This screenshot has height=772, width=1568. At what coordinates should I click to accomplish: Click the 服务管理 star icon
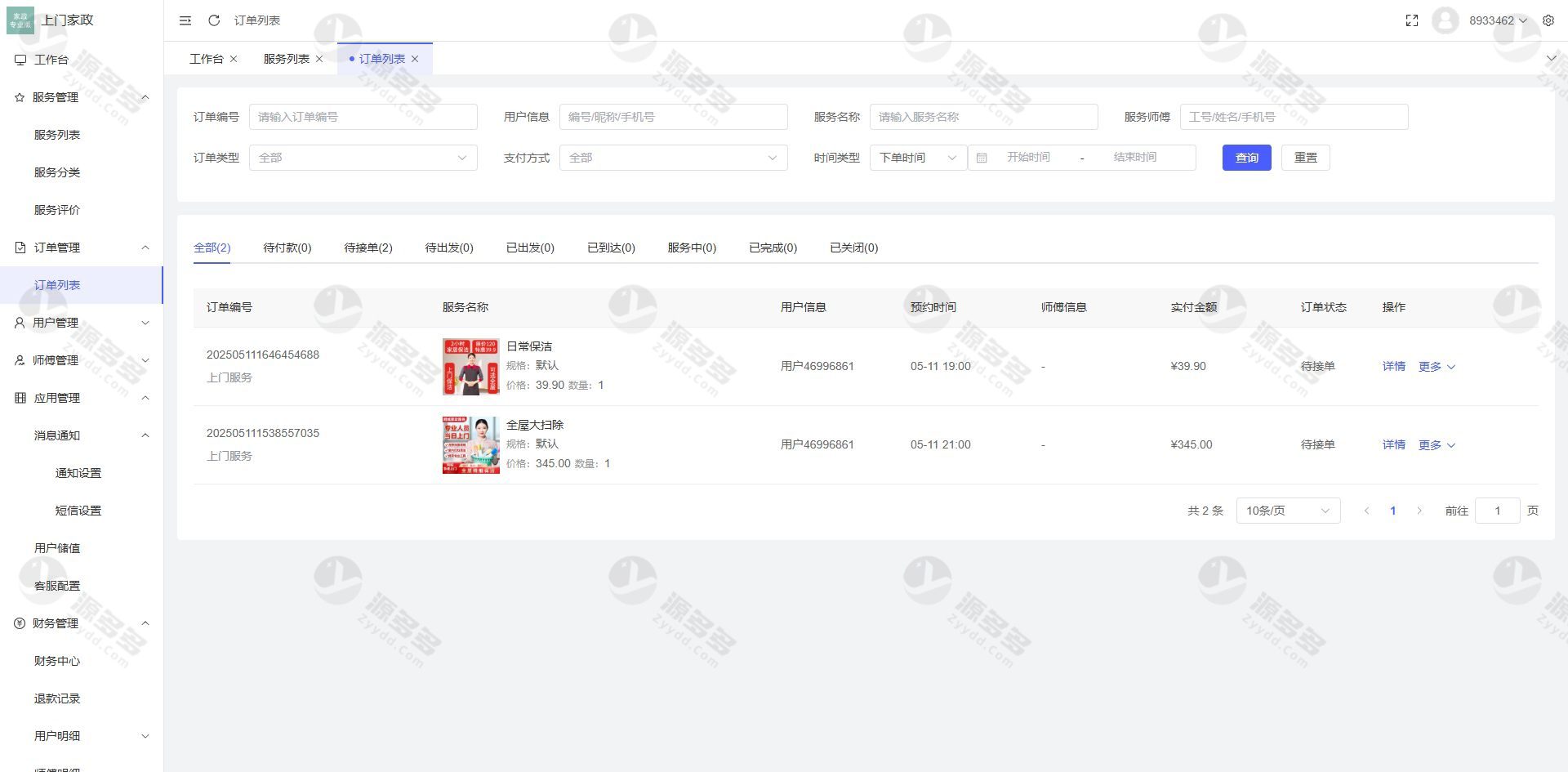18,97
